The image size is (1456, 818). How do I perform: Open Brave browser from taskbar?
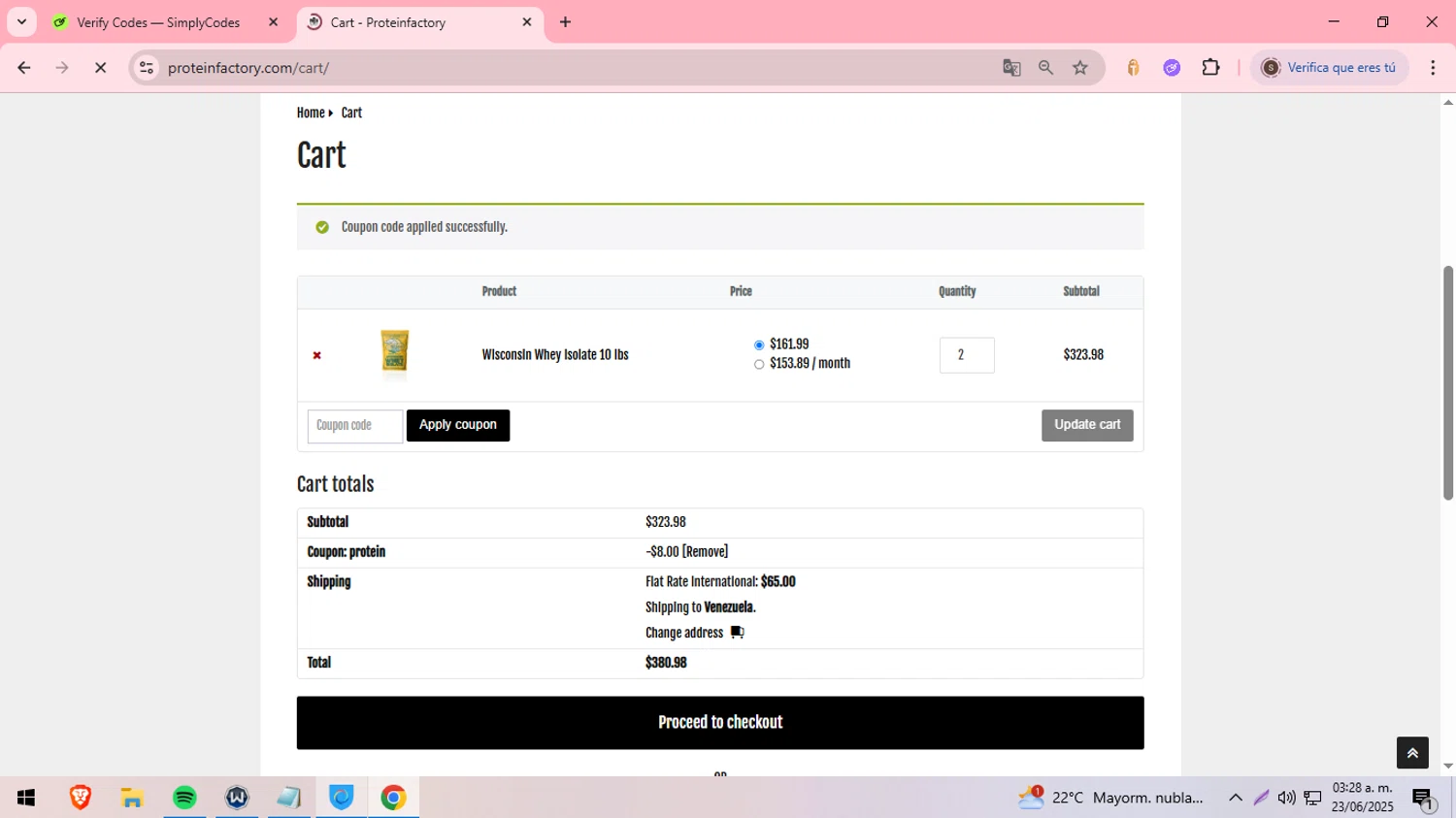click(x=81, y=798)
